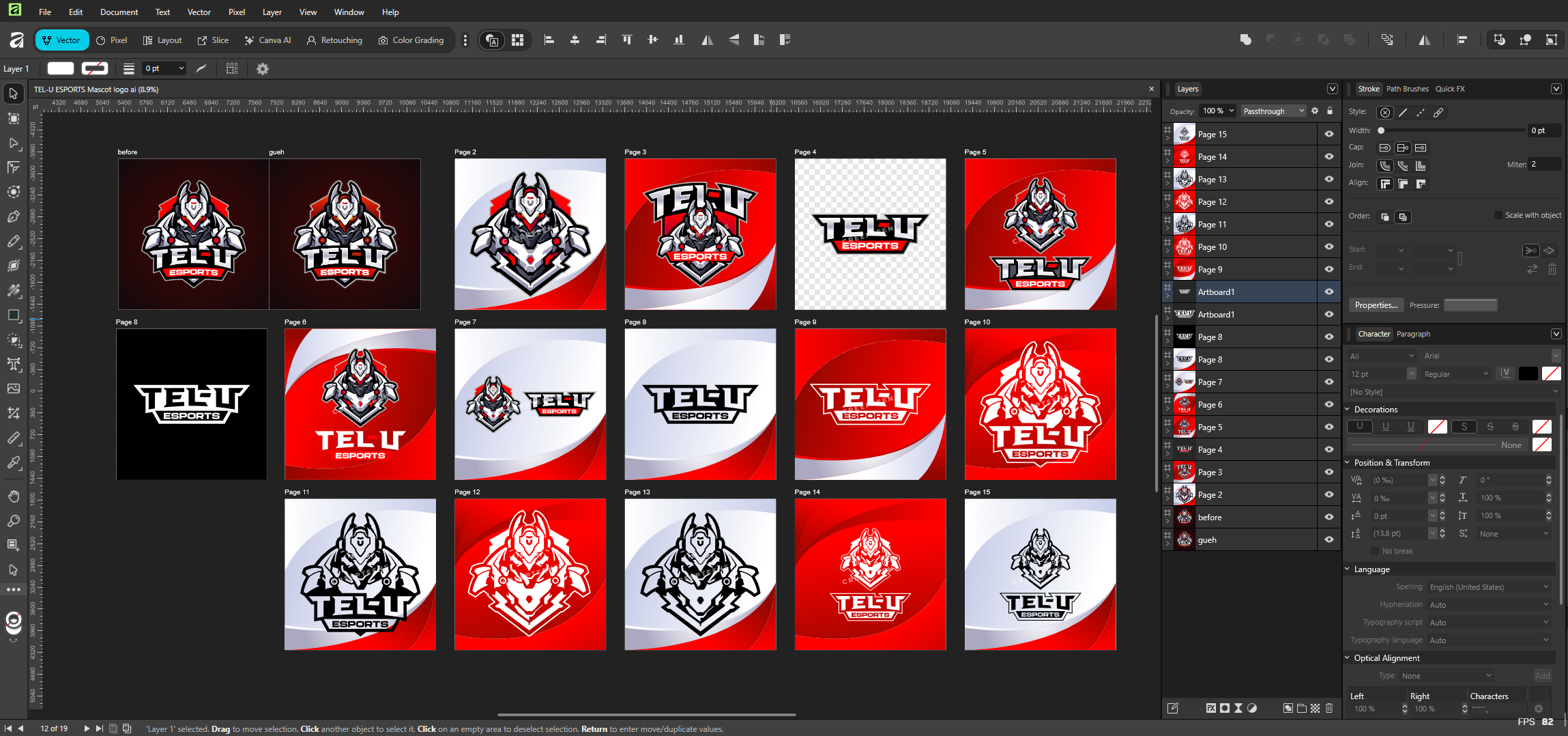The image size is (1568, 736).
Task: Set stroke style to None
Action: pyautogui.click(x=1384, y=113)
